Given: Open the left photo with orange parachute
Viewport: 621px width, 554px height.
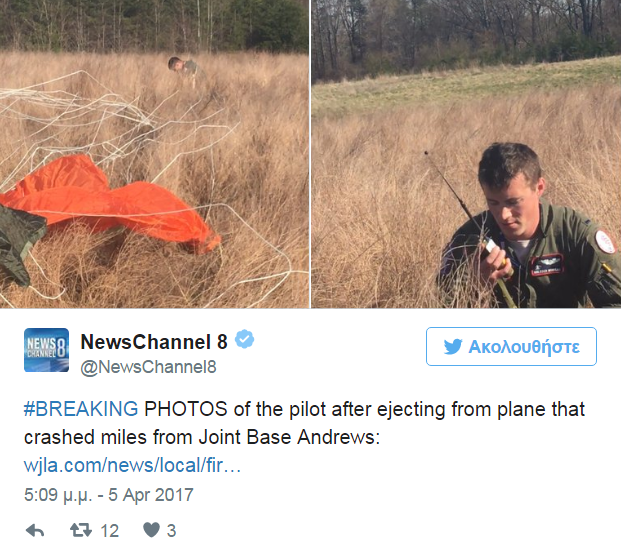Looking at the screenshot, I should coord(154,154).
